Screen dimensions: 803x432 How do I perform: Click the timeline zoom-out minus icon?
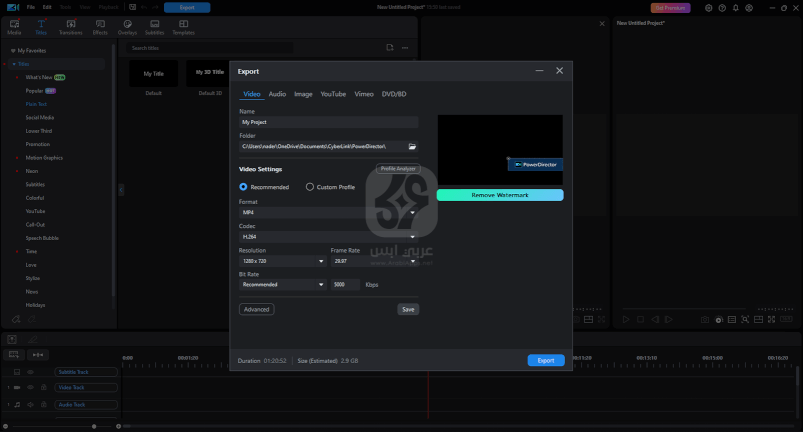[x=6, y=426]
